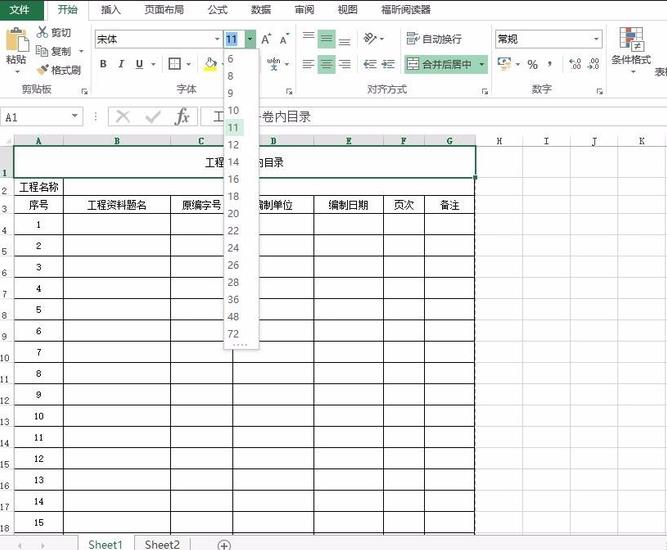667x550 pixels.
Task: Switch to the 审阅 Review tab
Action: pyautogui.click(x=304, y=10)
